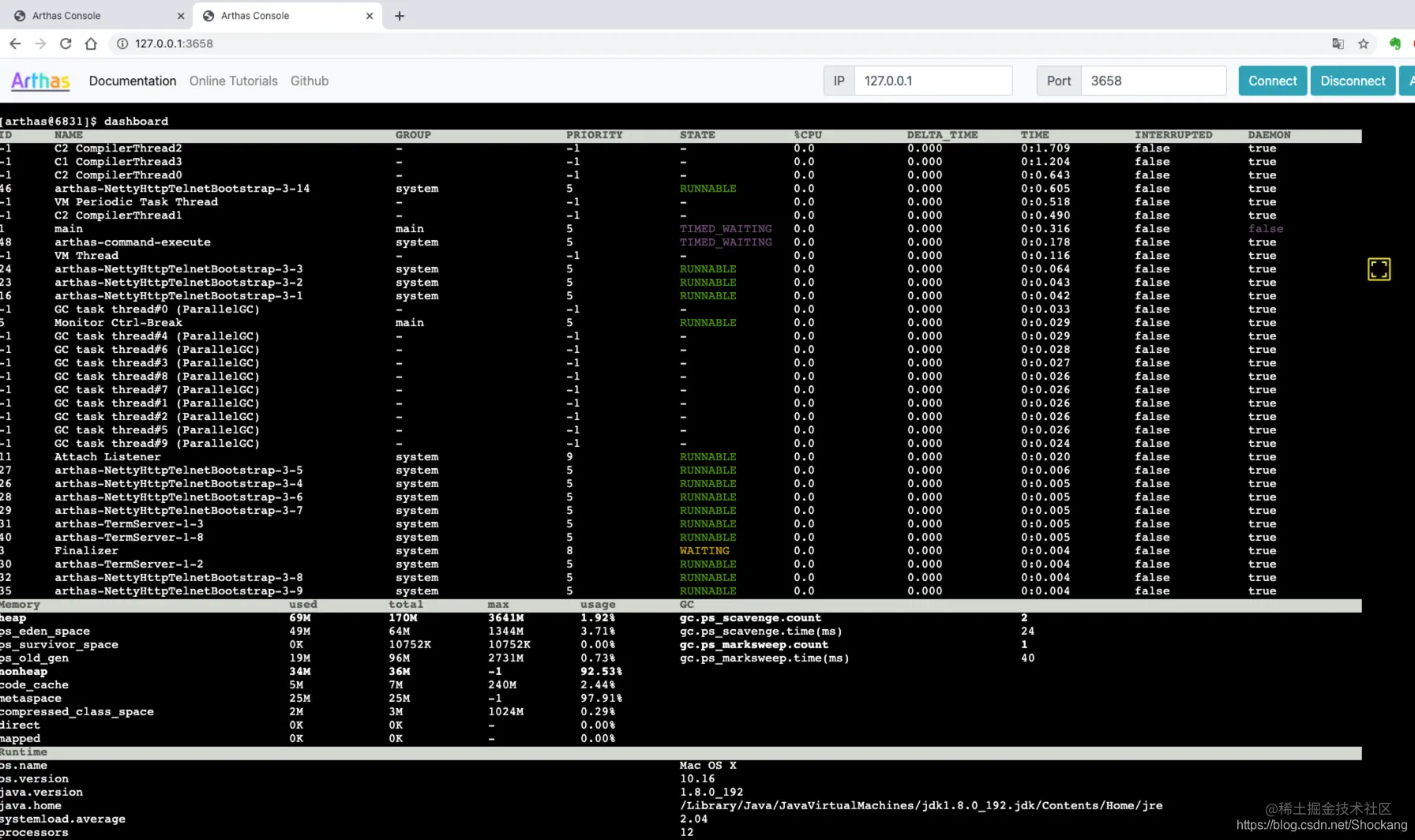Toggle fullscreen with the yellow bracket icon
Viewport: 1415px width, 840px height.
[1379, 269]
